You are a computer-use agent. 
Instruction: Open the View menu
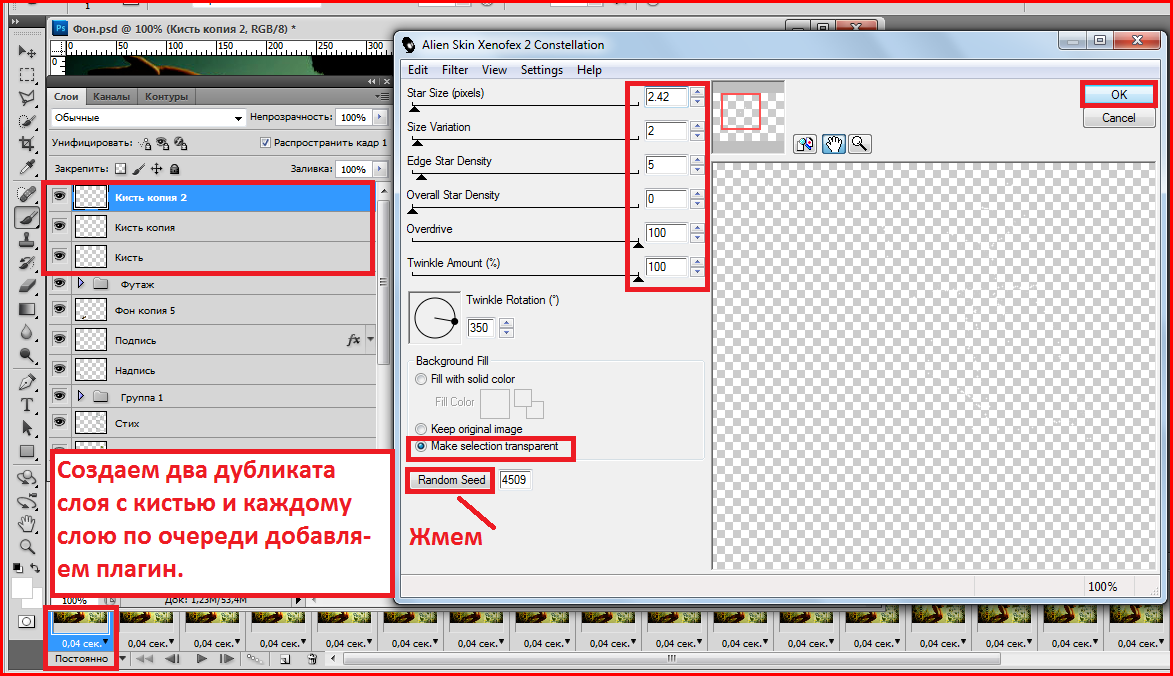tap(494, 70)
